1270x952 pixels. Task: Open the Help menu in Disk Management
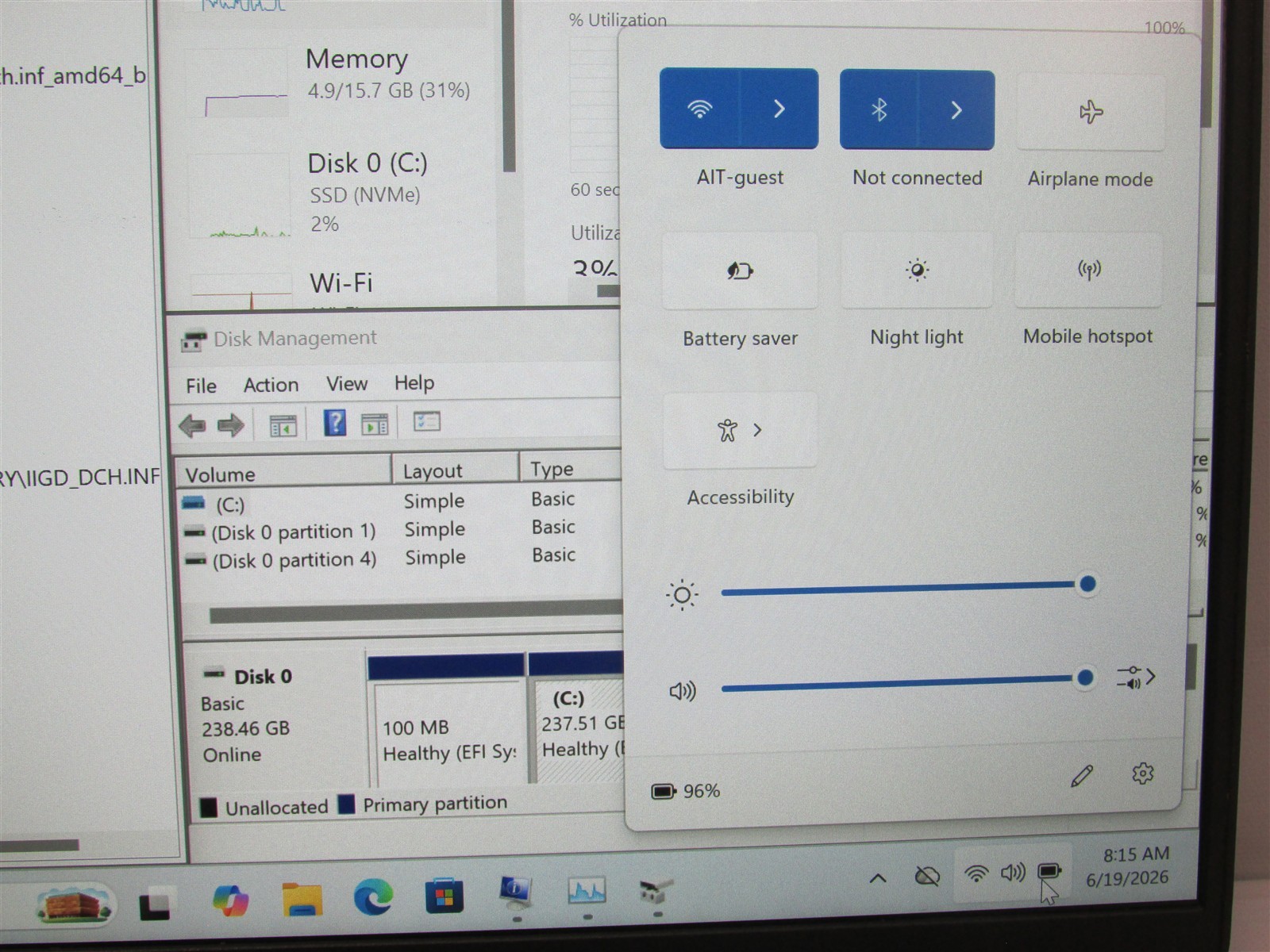point(414,383)
